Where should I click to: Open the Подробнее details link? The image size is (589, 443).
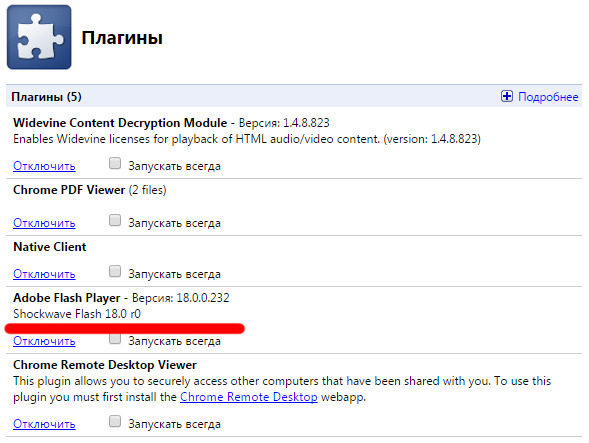tap(548, 97)
